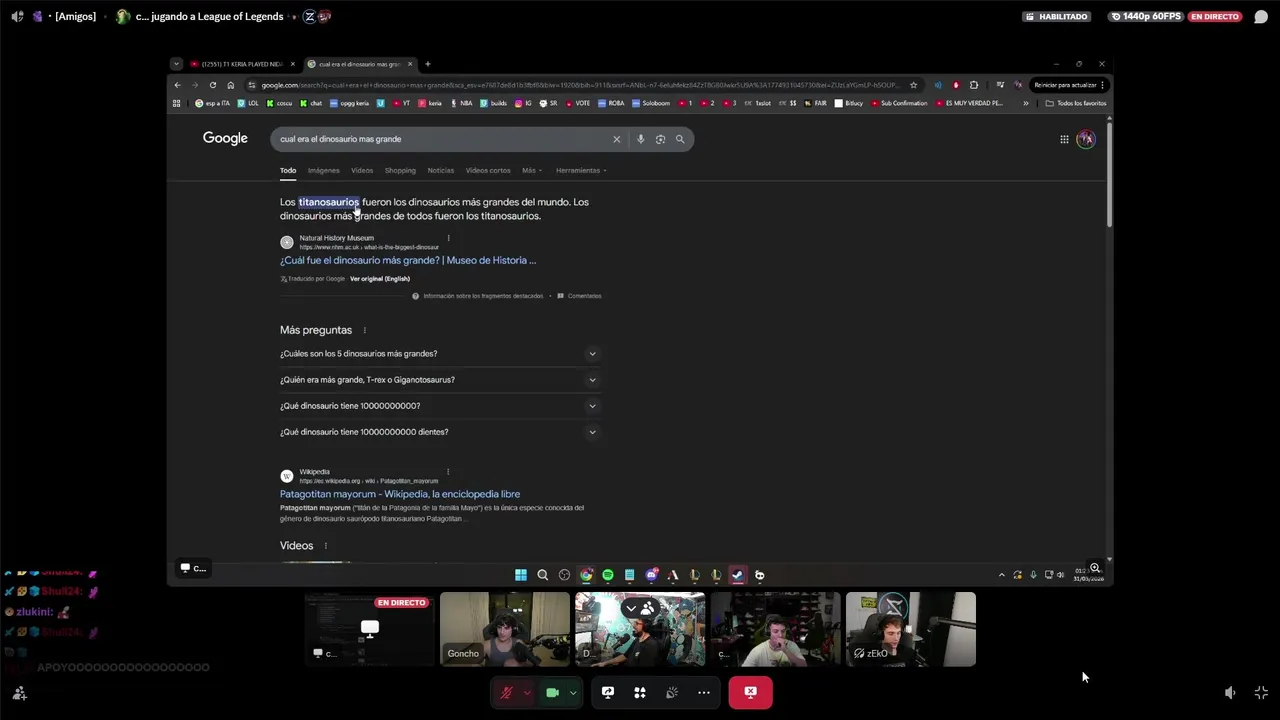Open Natural History Museum result link
The image size is (1280, 720).
[x=408, y=260]
